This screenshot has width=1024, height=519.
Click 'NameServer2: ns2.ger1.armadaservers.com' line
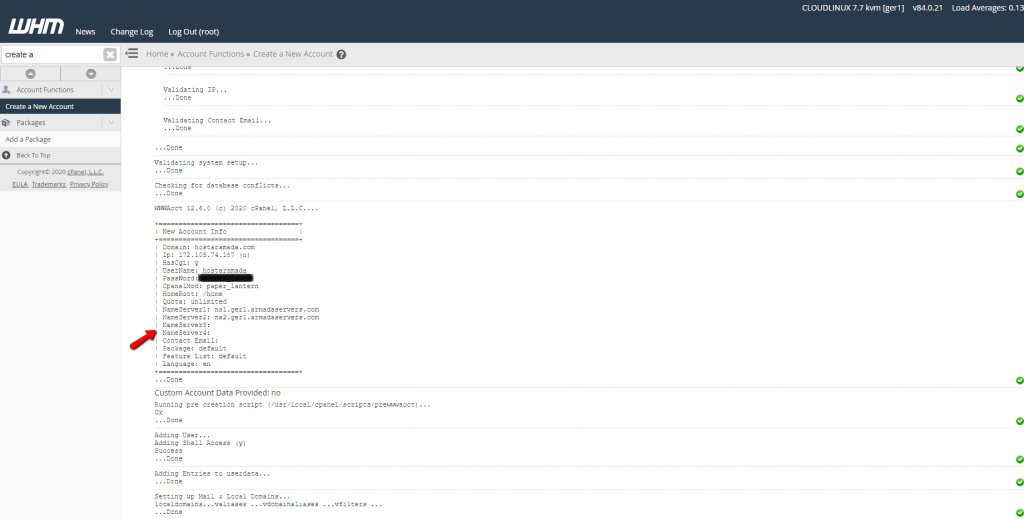click(240, 317)
